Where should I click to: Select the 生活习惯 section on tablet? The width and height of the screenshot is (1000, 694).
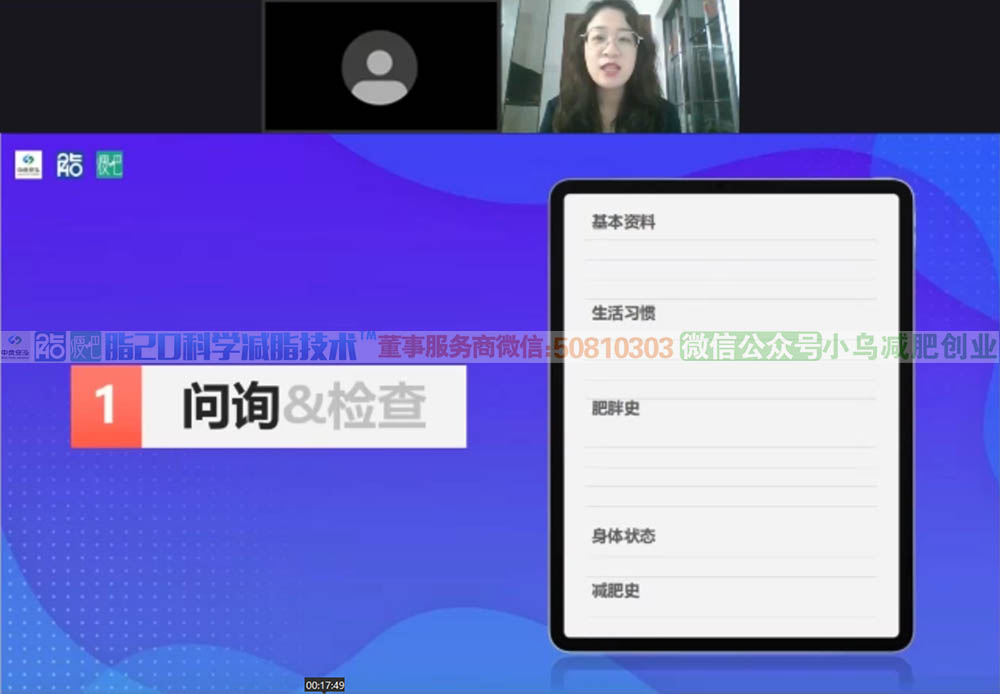tap(623, 313)
